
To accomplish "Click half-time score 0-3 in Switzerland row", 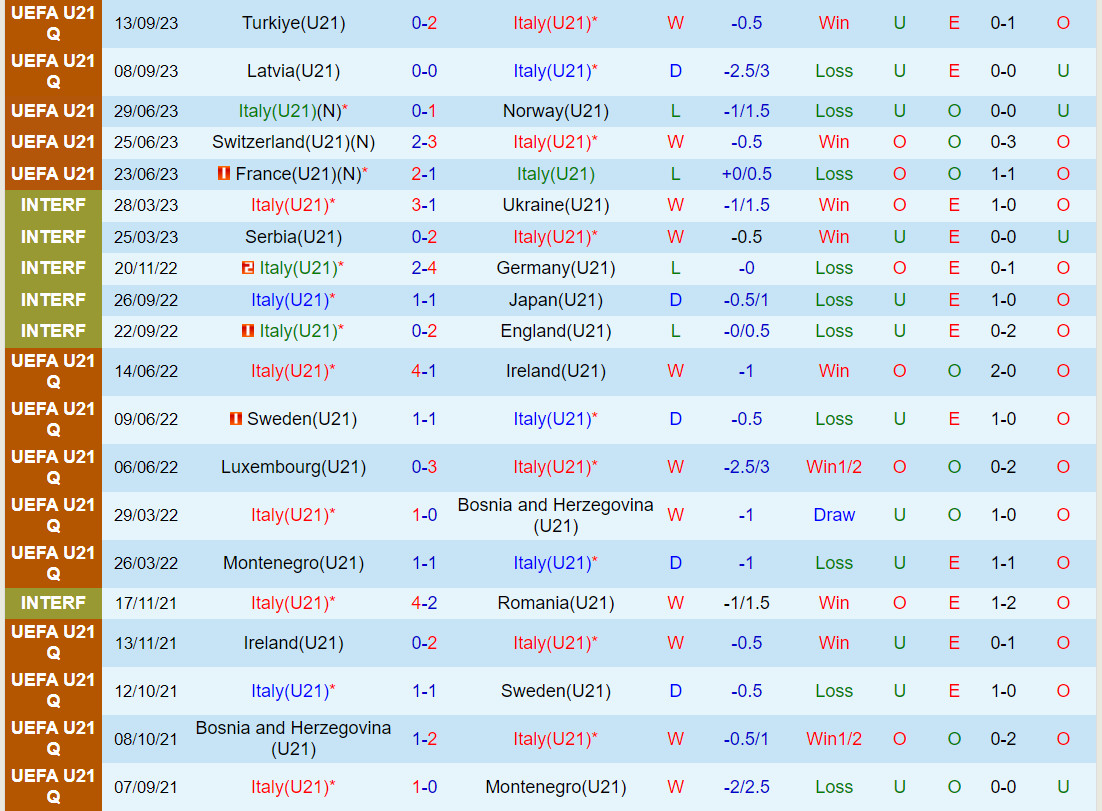I will tap(1003, 142).
